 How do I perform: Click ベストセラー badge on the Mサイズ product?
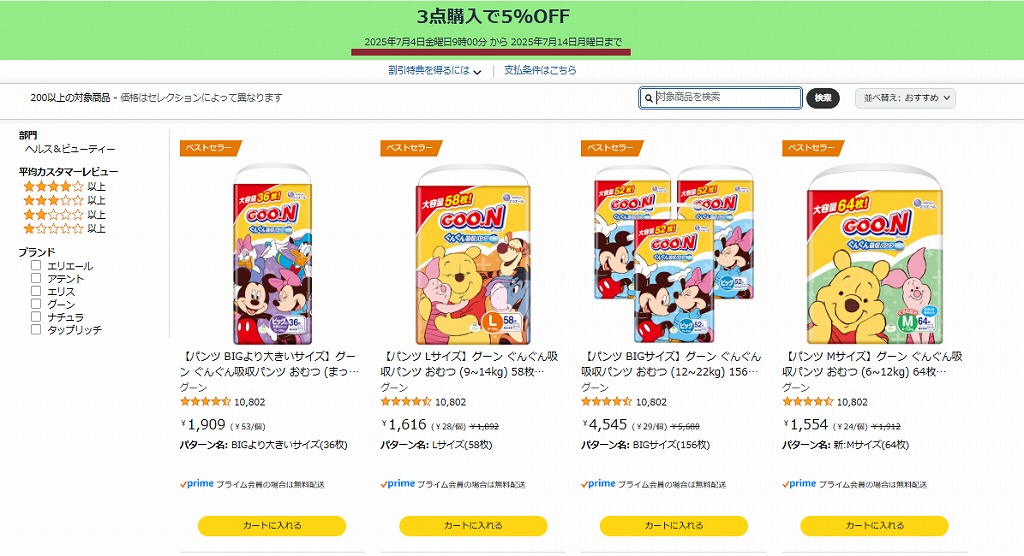(812, 148)
